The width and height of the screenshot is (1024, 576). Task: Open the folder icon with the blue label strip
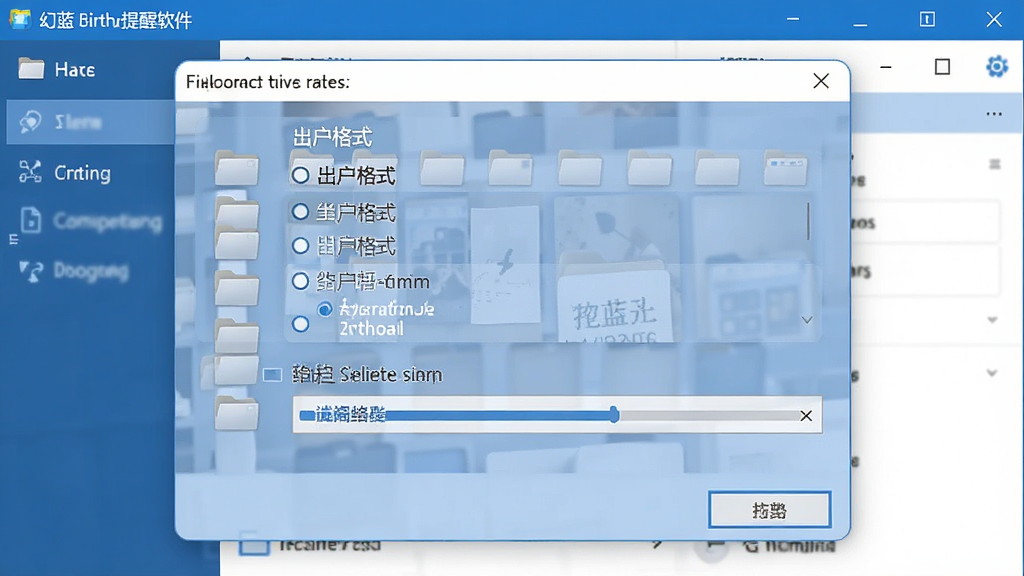point(786,168)
